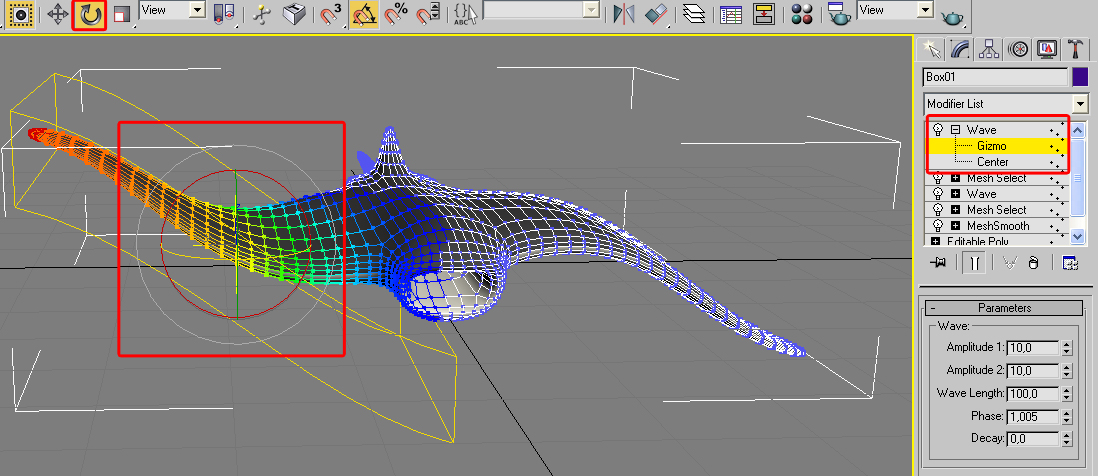Image resolution: width=1098 pixels, height=476 pixels.
Task: Click the Pin Stack icon
Action: 937,262
